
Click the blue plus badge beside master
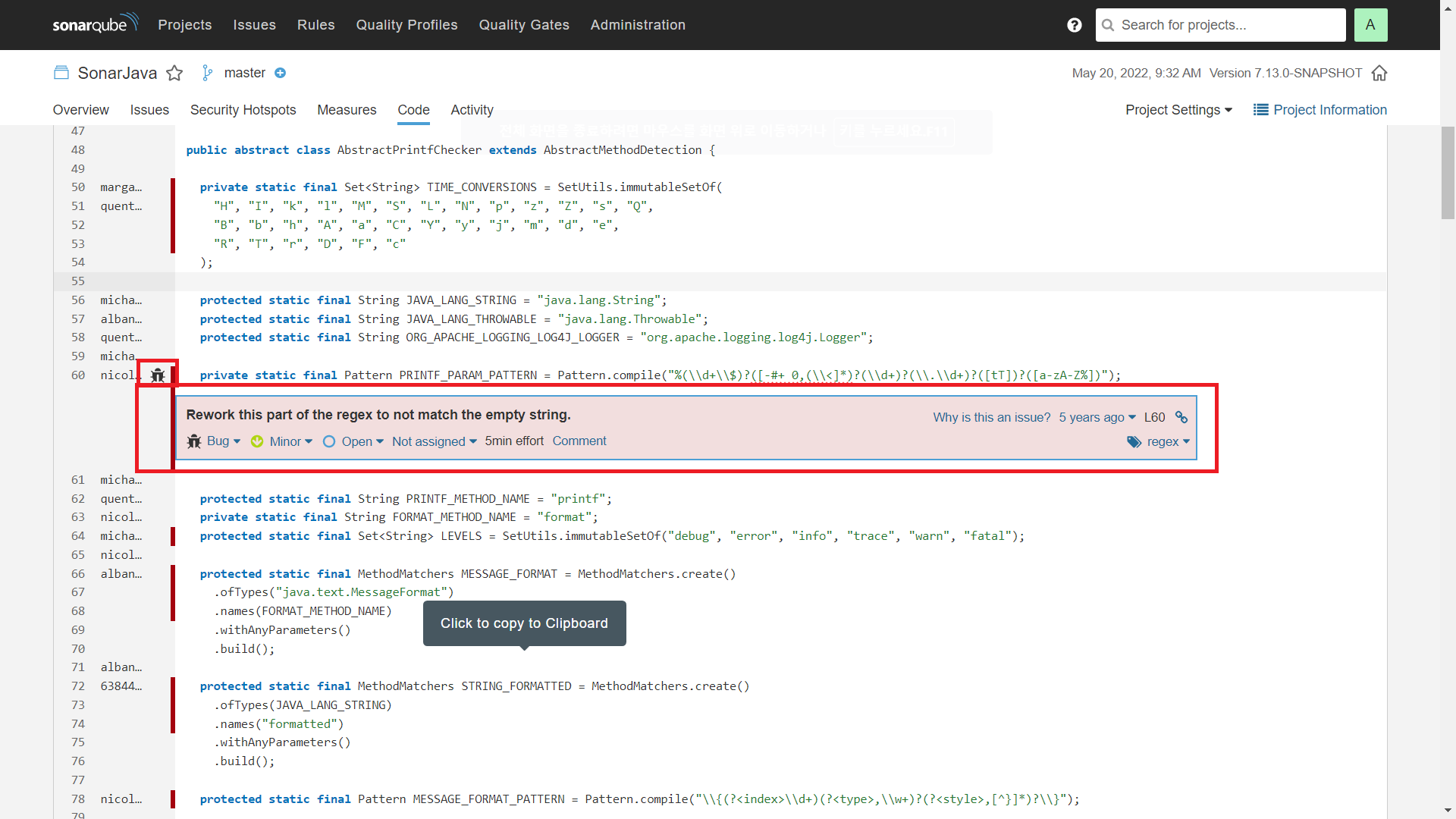[x=280, y=73]
